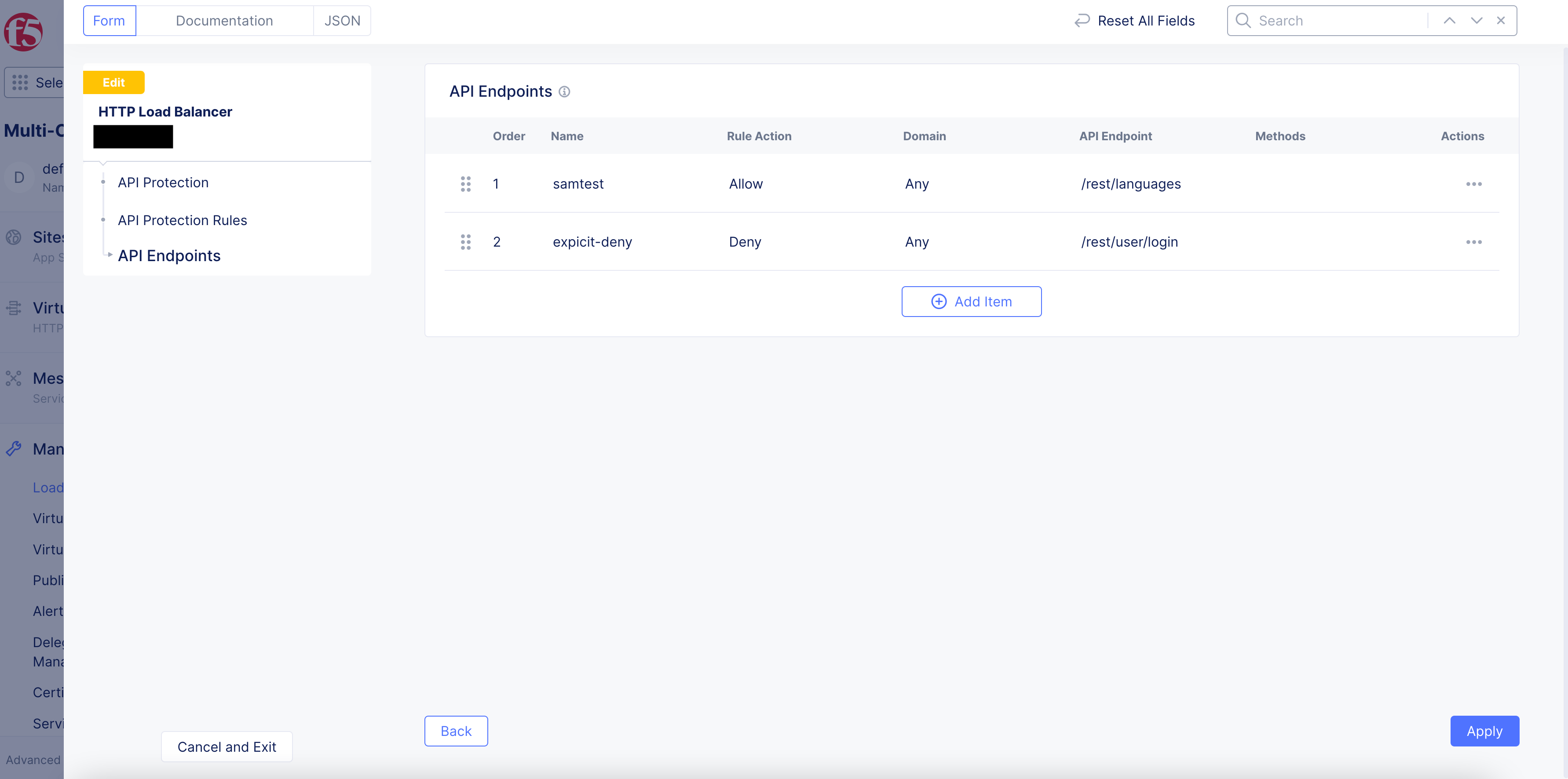
Task: Grab the drag handle for samtest row
Action: 466,184
